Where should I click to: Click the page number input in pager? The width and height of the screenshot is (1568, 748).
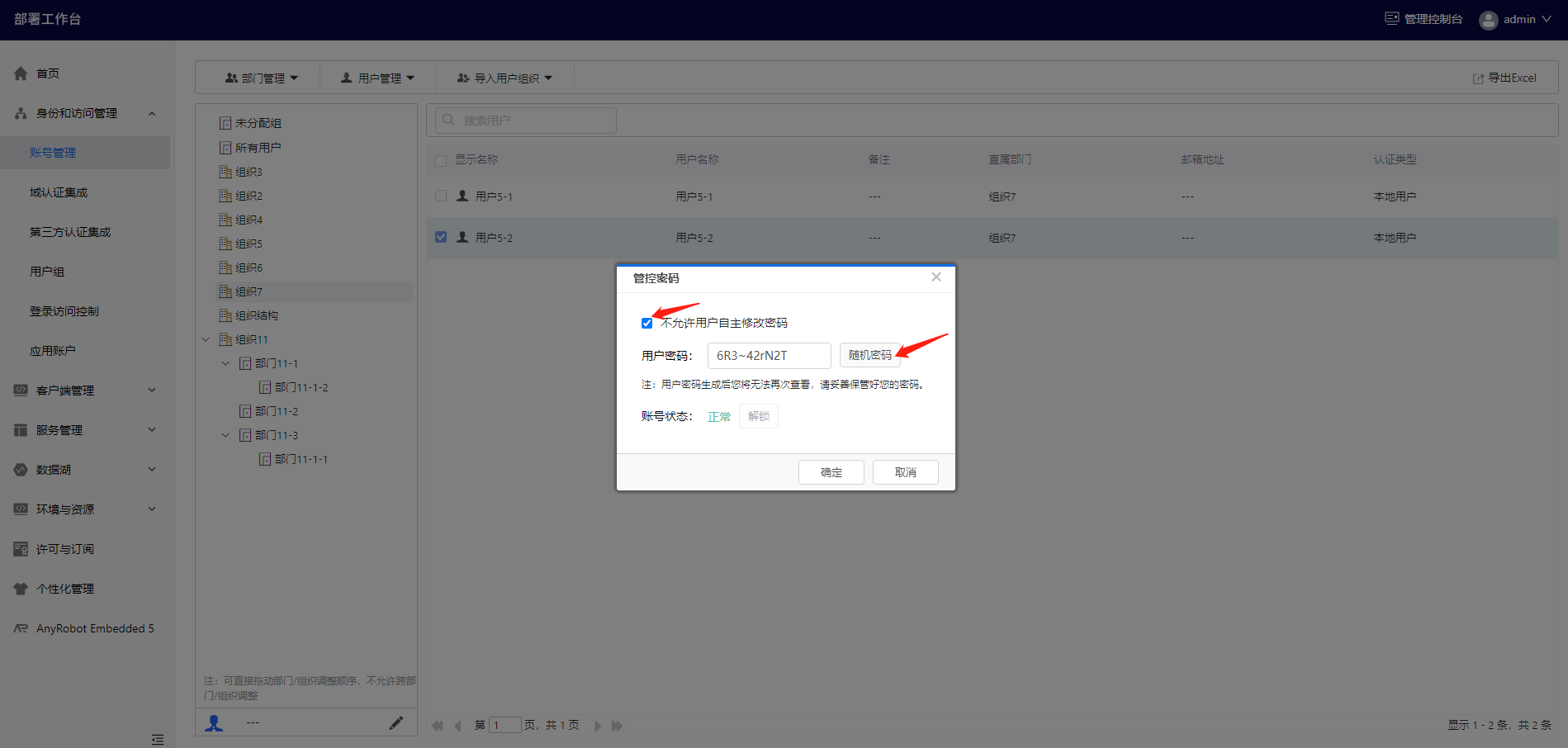click(x=505, y=726)
